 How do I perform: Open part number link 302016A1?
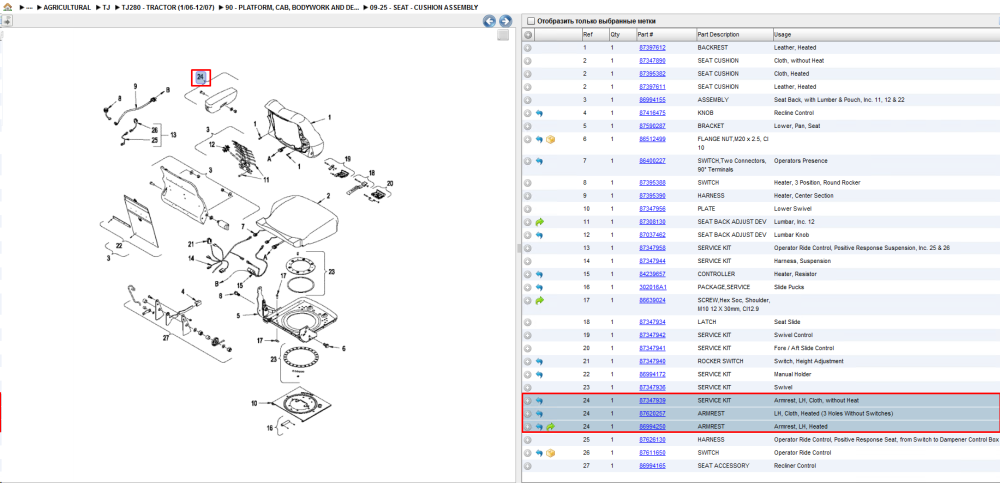tap(652, 287)
